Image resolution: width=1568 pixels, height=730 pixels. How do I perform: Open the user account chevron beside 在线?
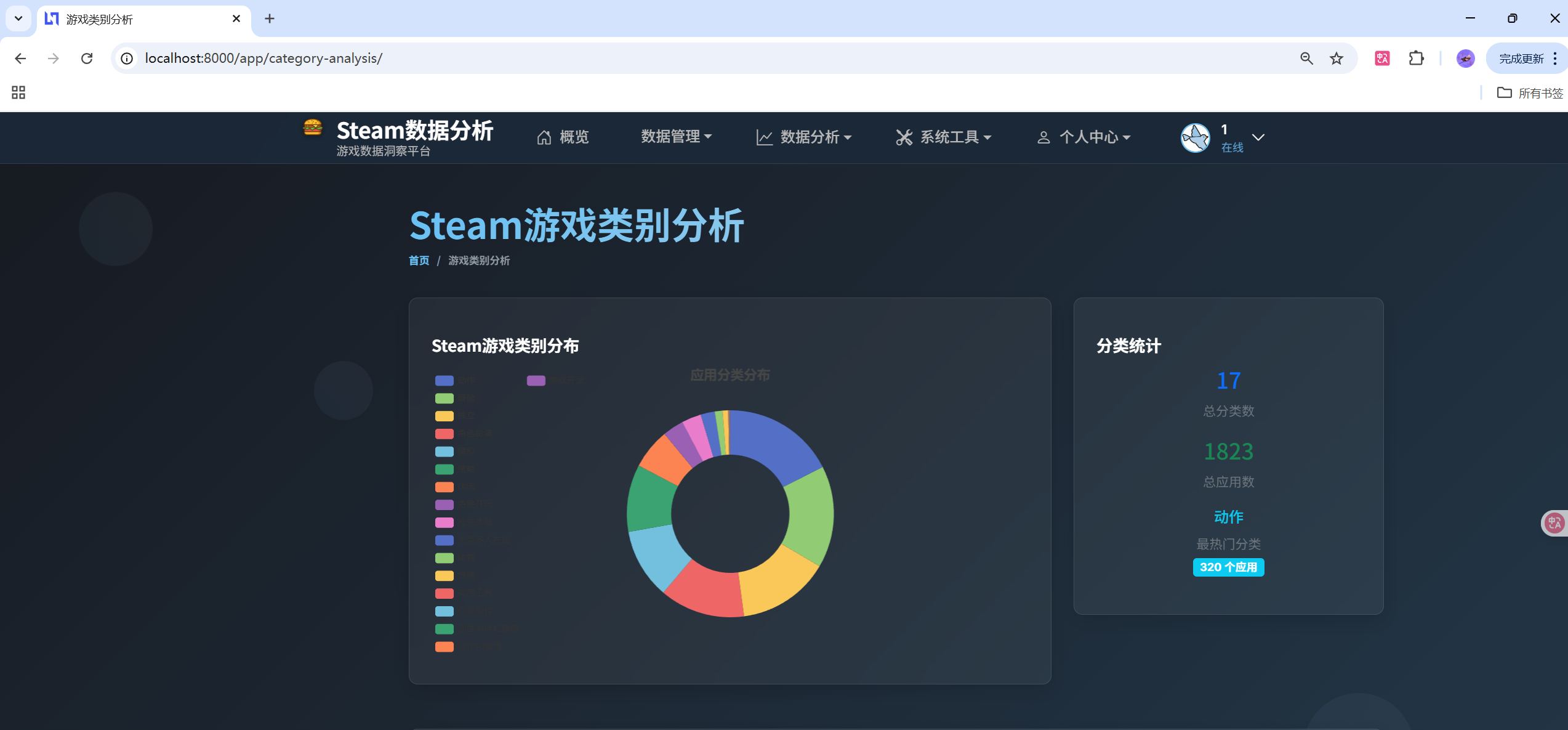pyautogui.click(x=1258, y=137)
